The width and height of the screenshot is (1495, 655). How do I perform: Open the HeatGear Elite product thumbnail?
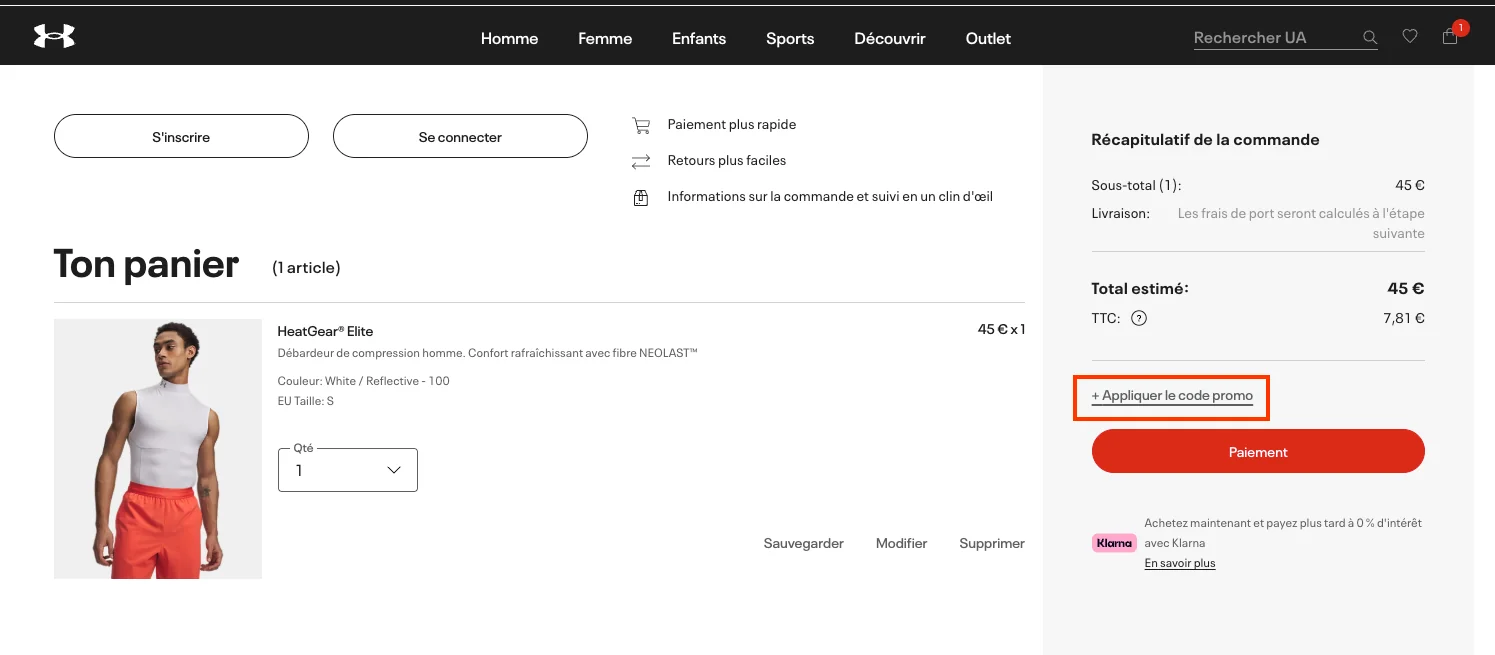coord(158,449)
